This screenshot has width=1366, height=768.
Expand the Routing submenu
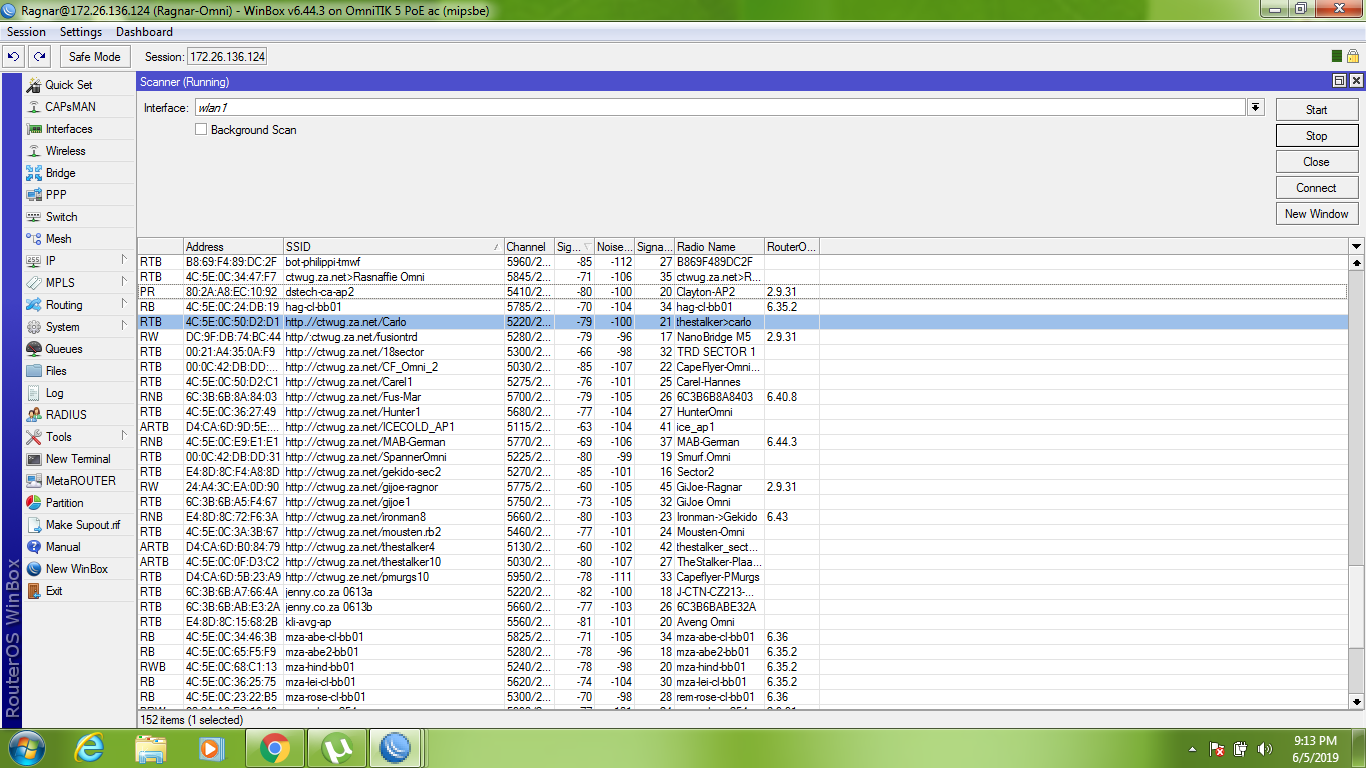click(64, 305)
